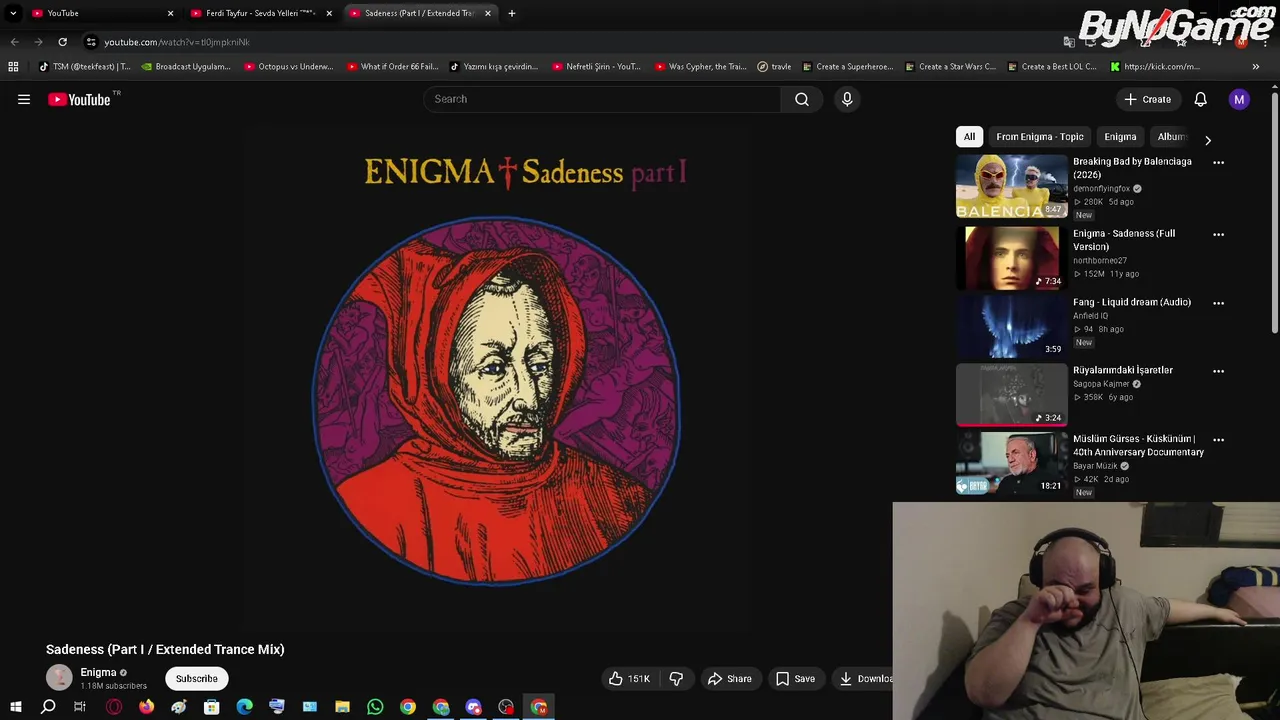Like the video with the thumbs-up icon

point(629,679)
